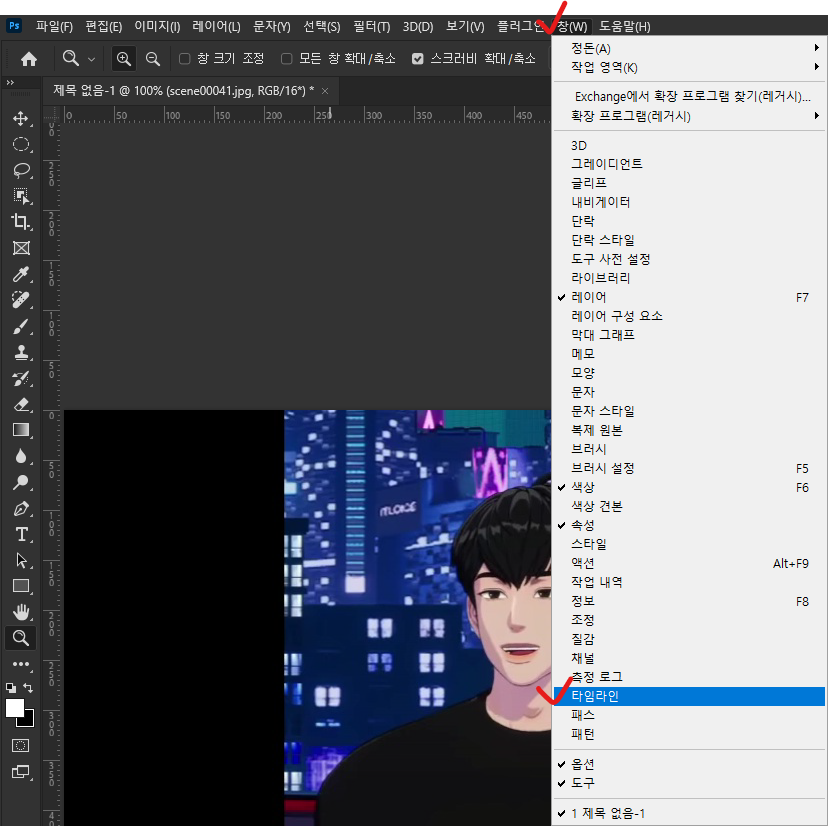Open the 필터(T) menu
This screenshot has width=828, height=826.
372,26
